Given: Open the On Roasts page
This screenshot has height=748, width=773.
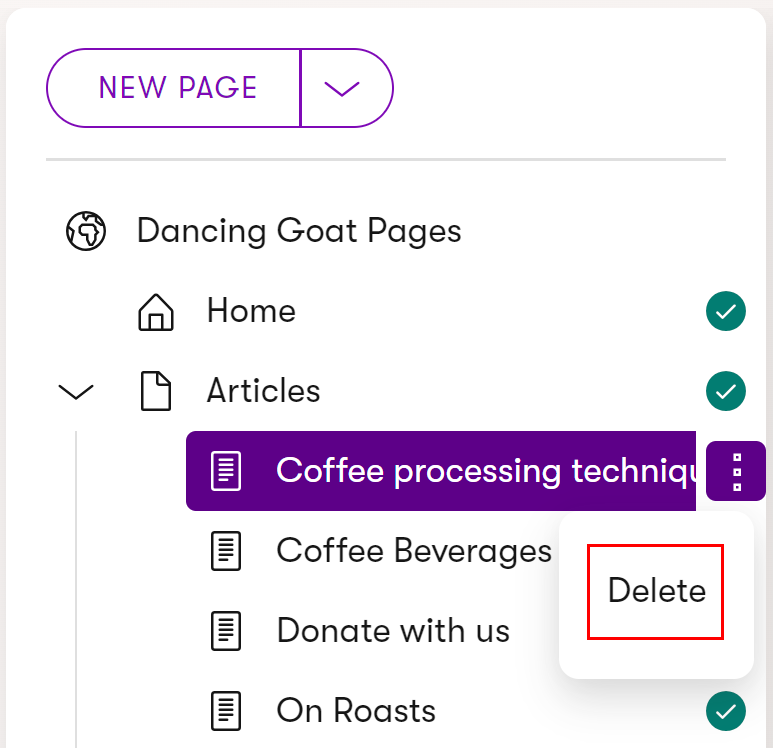Looking at the screenshot, I should coord(356,711).
